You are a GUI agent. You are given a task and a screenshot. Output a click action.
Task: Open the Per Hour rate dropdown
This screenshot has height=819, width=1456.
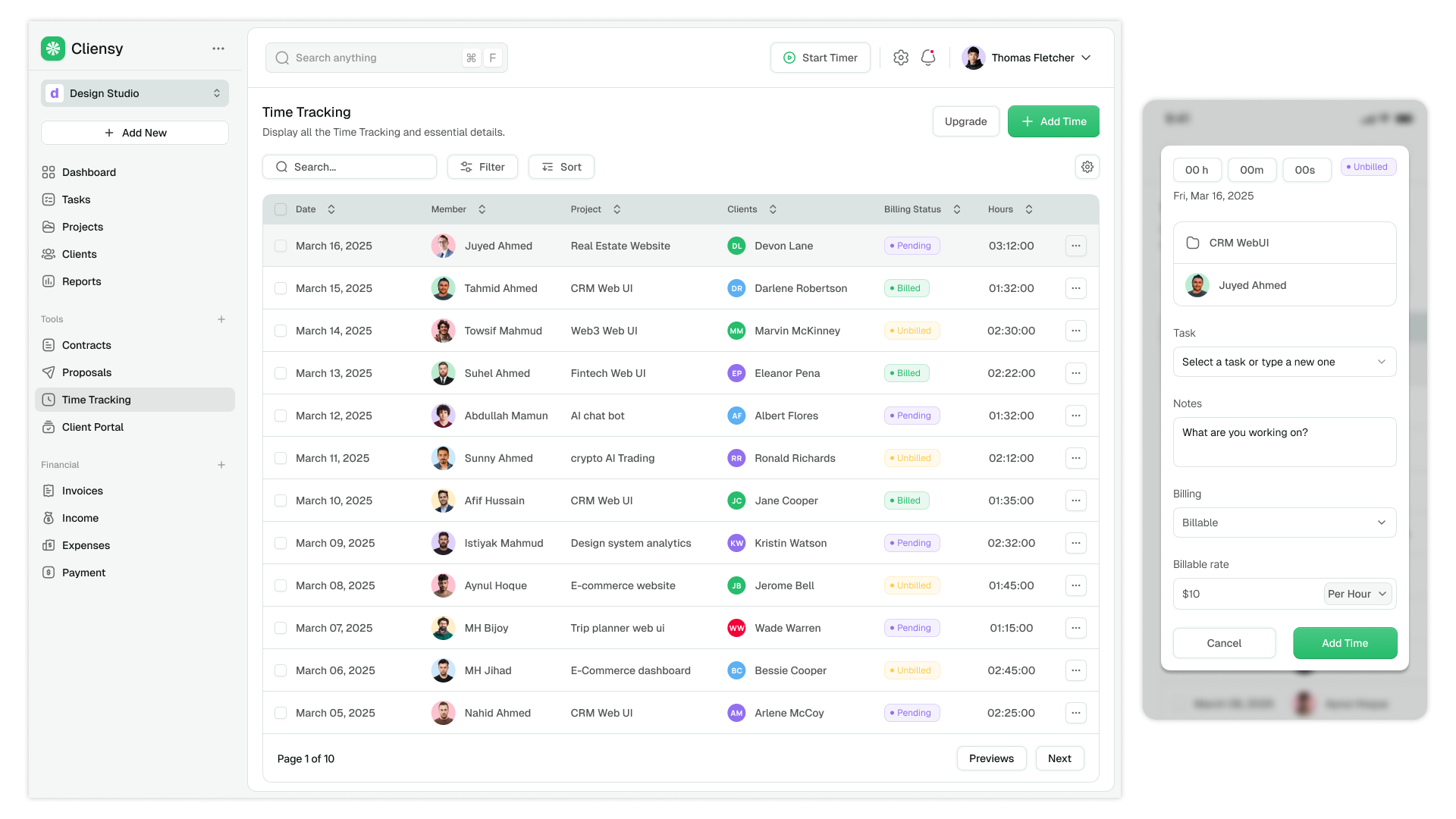pos(1357,594)
